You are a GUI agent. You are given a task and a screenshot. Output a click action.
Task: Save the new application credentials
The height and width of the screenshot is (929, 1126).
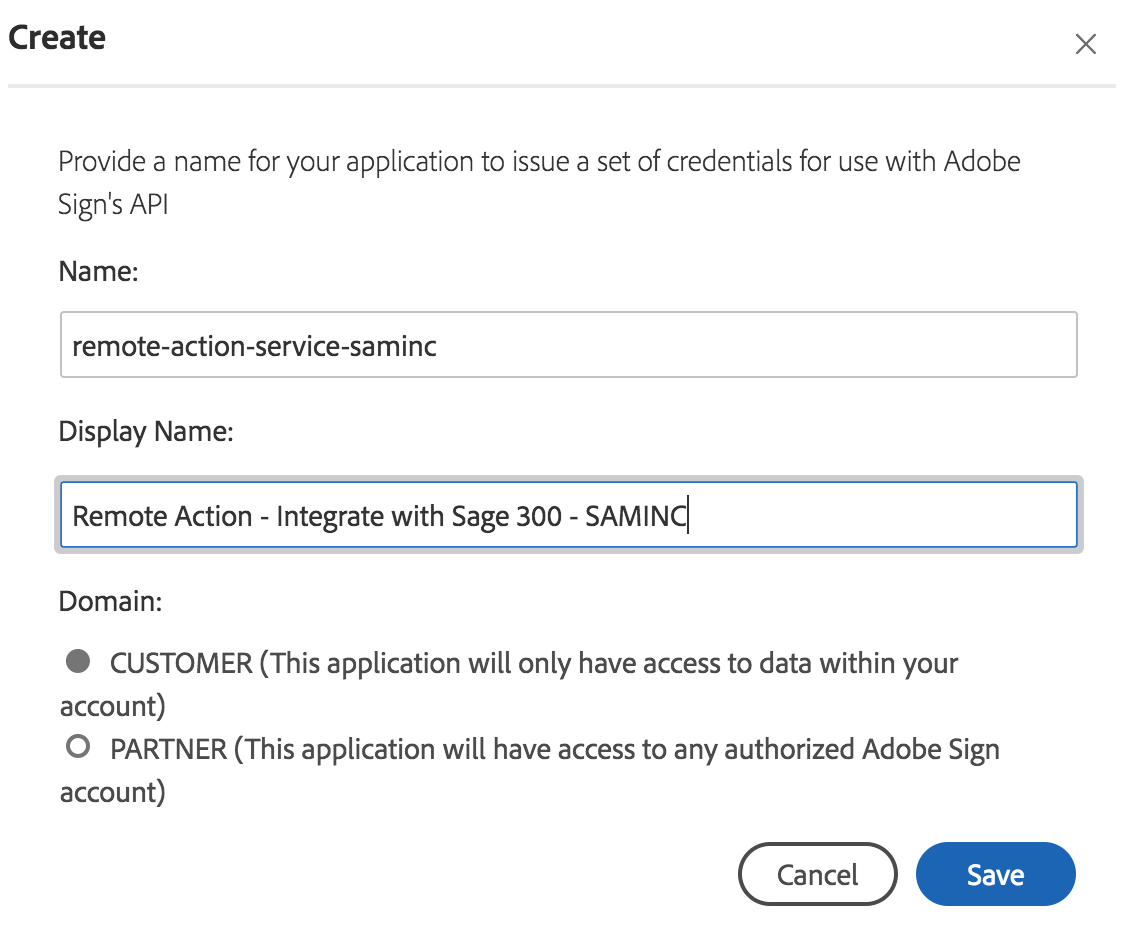(x=995, y=875)
